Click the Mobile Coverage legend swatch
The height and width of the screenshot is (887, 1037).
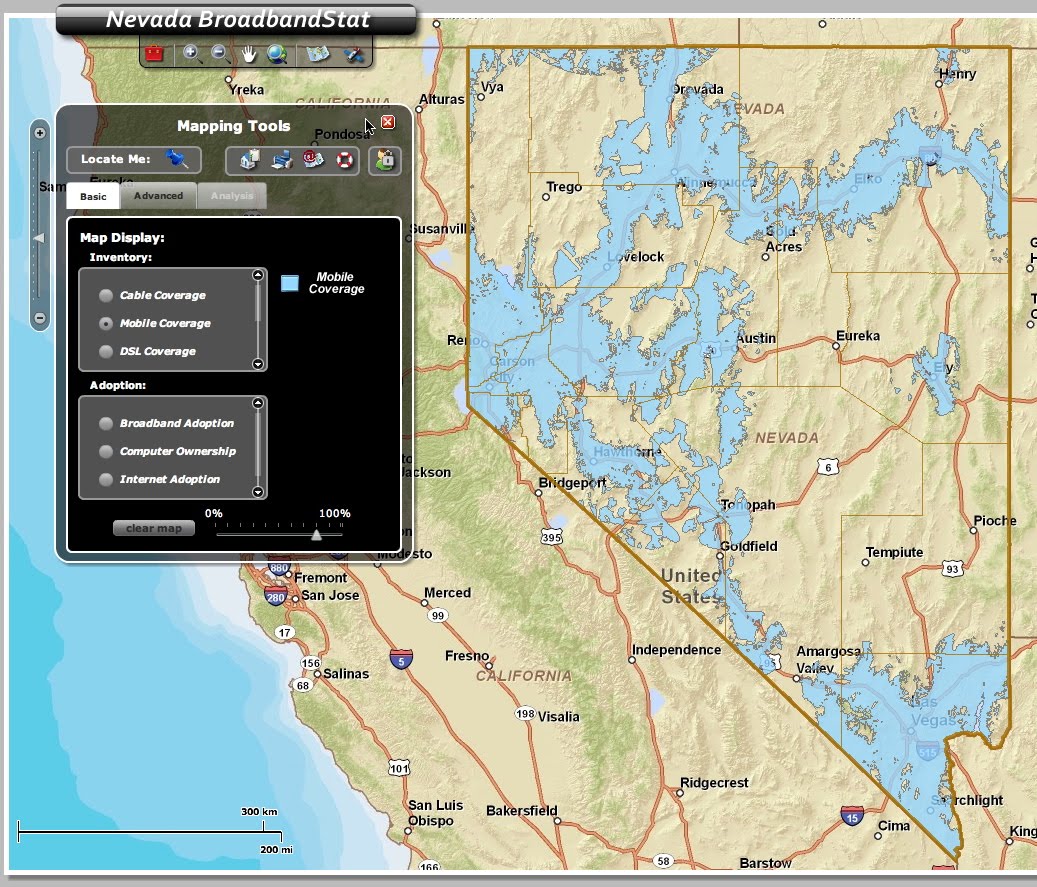tap(290, 283)
